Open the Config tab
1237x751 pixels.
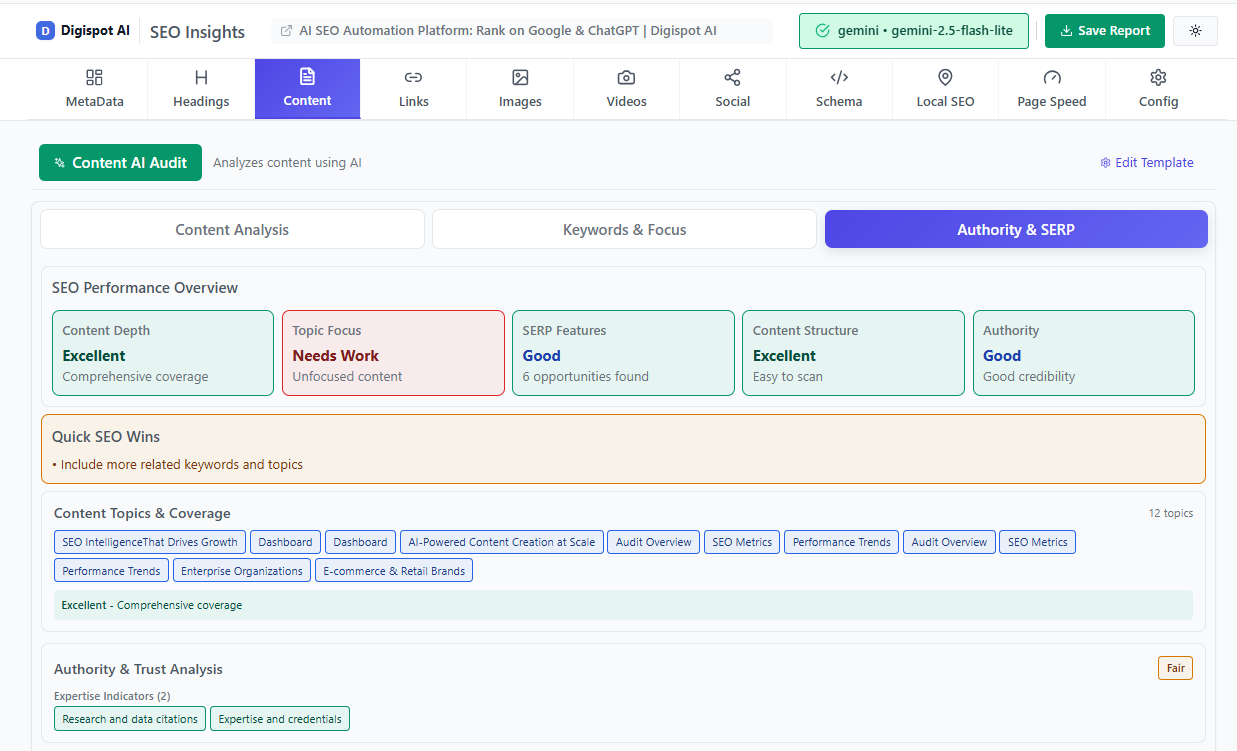(1158, 89)
